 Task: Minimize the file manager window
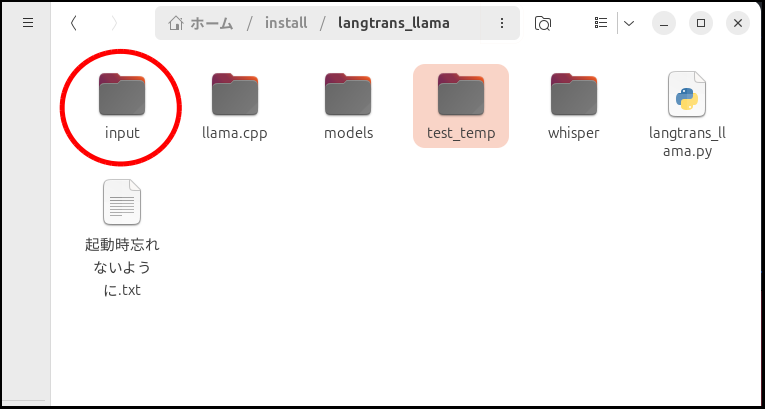tap(665, 22)
